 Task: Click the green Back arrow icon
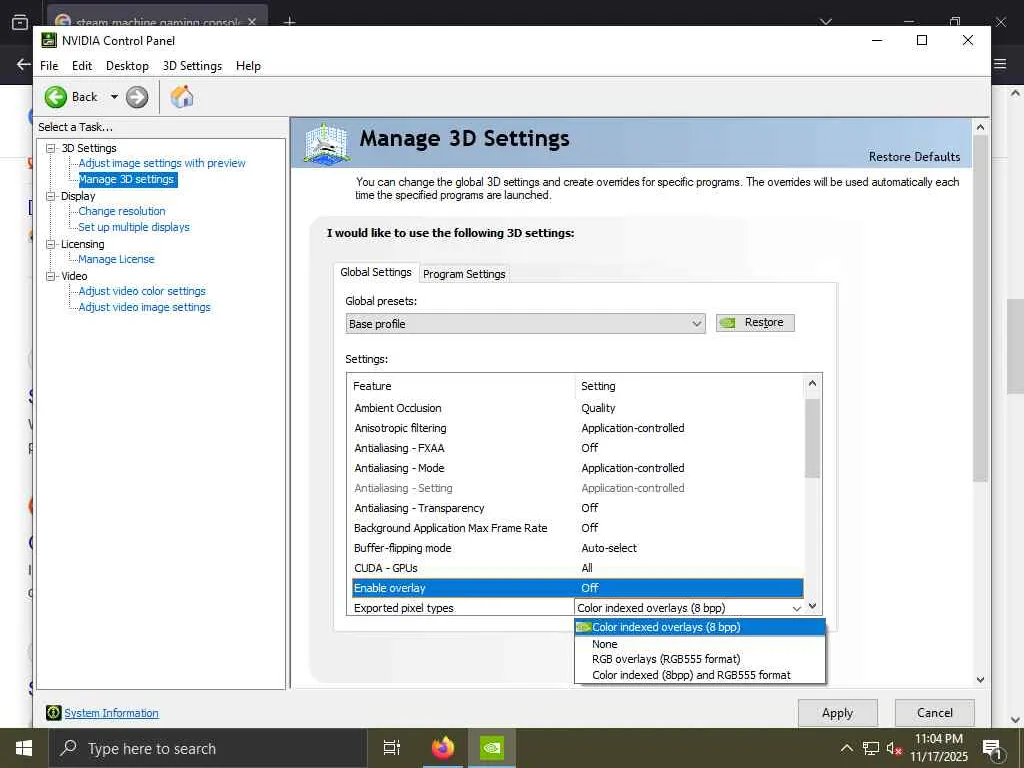56,97
